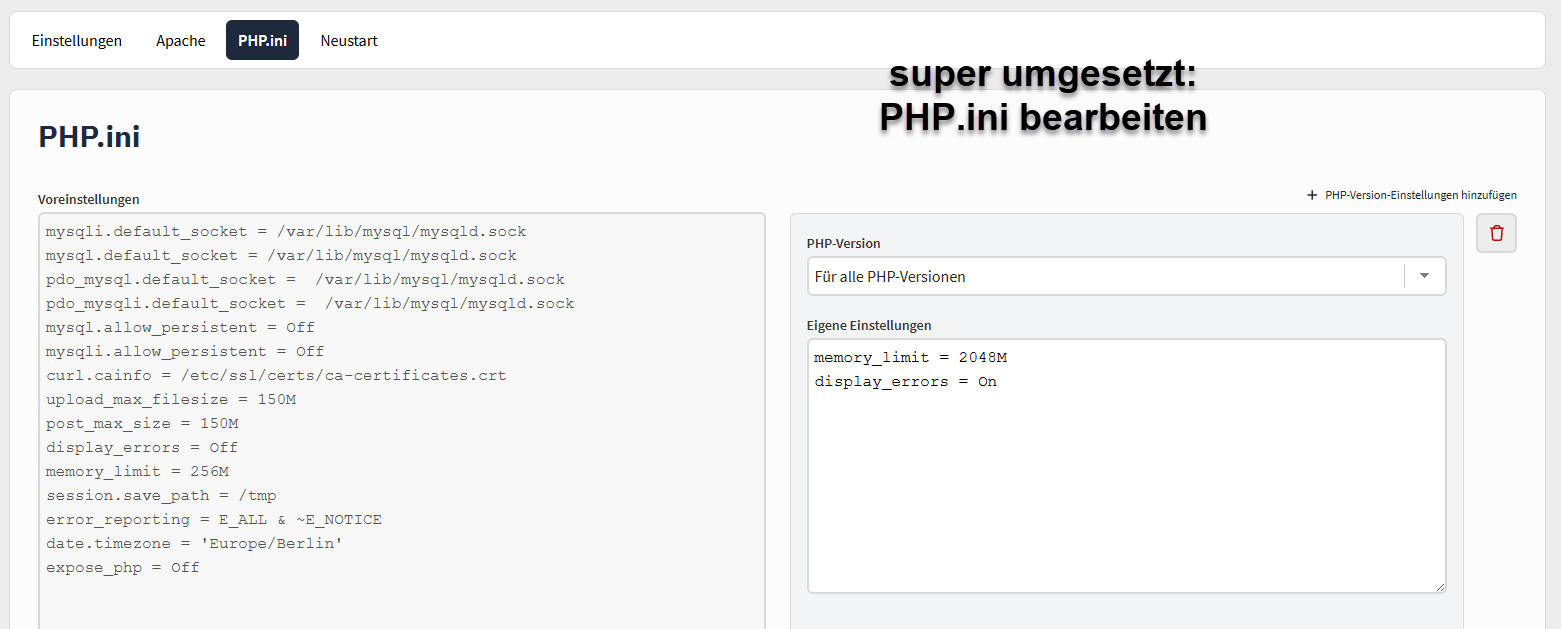Click line session.save_path = /tmp
The image size is (1561, 629).
point(161,495)
